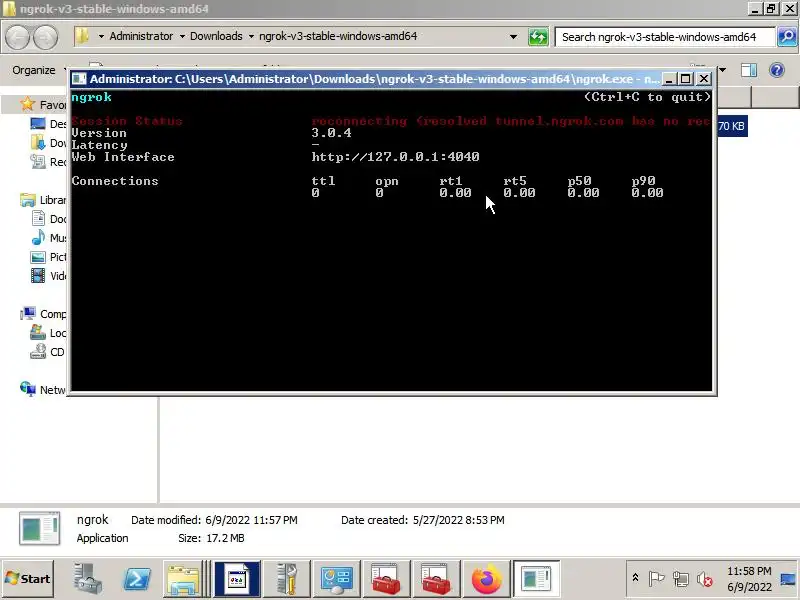
Task: Open Explorer Help question mark icon
Action: (x=777, y=70)
